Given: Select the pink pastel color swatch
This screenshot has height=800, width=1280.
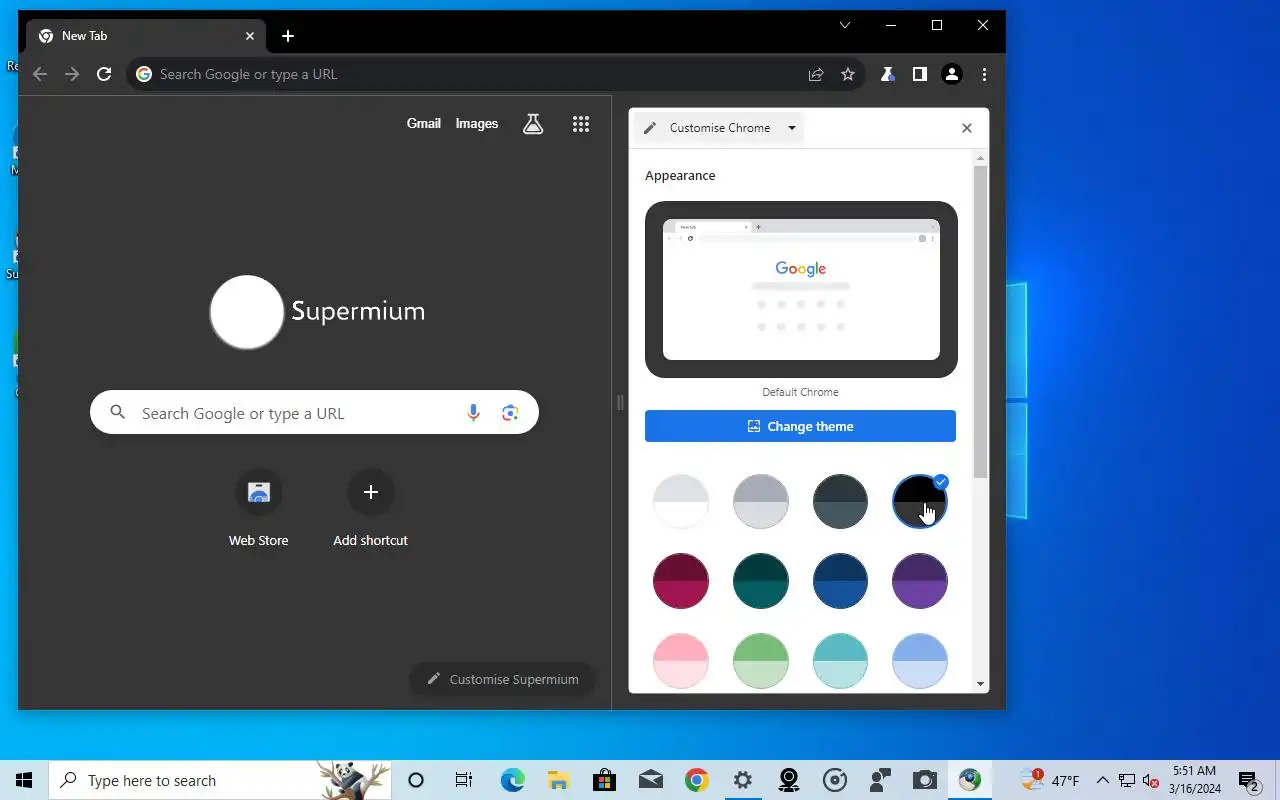Looking at the screenshot, I should click(681, 661).
